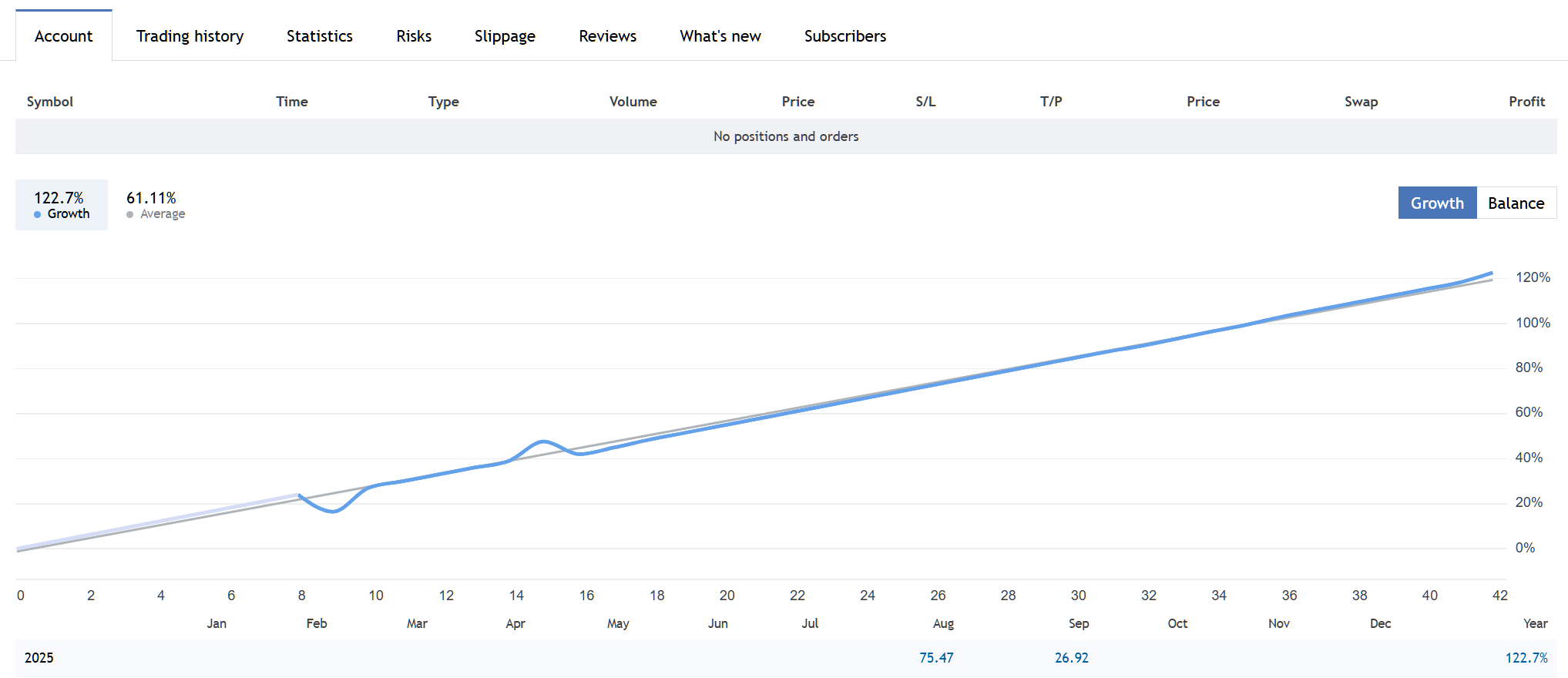Select the Account tab
Image resolution: width=1568 pixels, height=678 pixels.
[63, 36]
